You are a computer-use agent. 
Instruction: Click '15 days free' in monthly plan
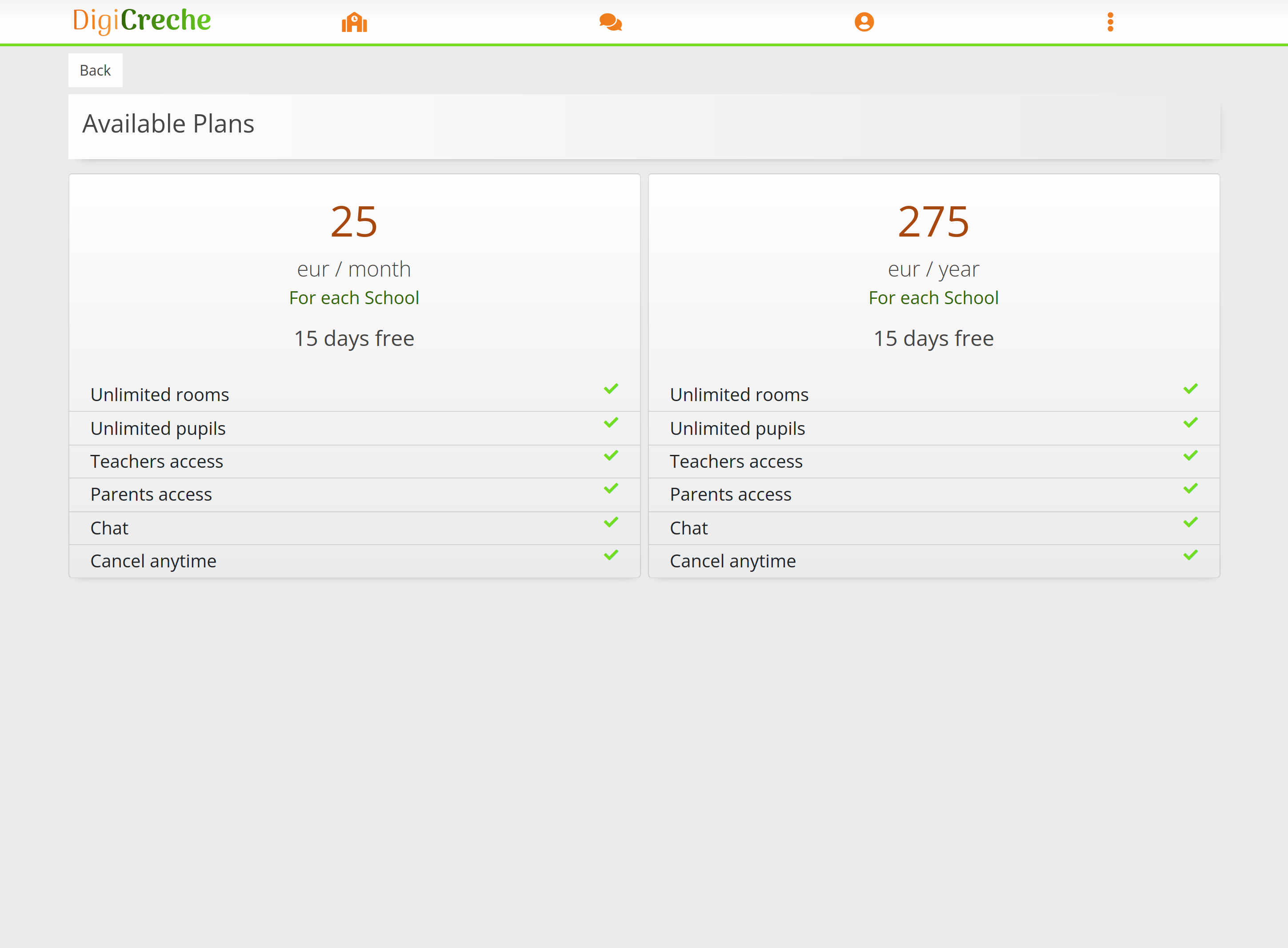click(x=354, y=338)
